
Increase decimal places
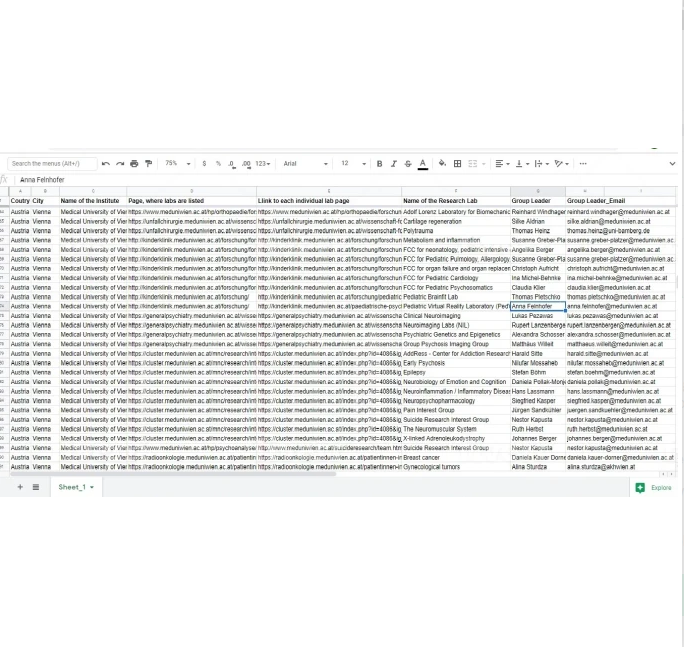[246, 164]
